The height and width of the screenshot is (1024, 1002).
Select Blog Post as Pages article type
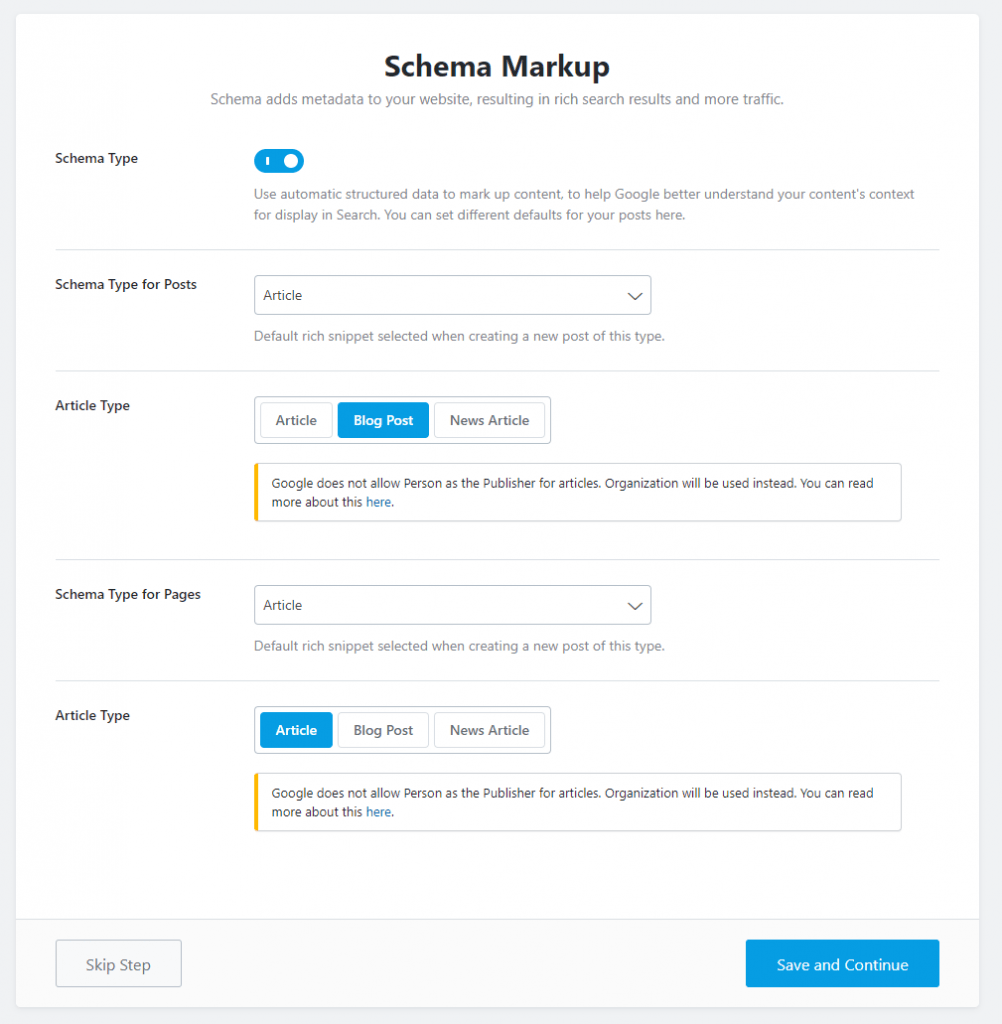pyautogui.click(x=383, y=730)
